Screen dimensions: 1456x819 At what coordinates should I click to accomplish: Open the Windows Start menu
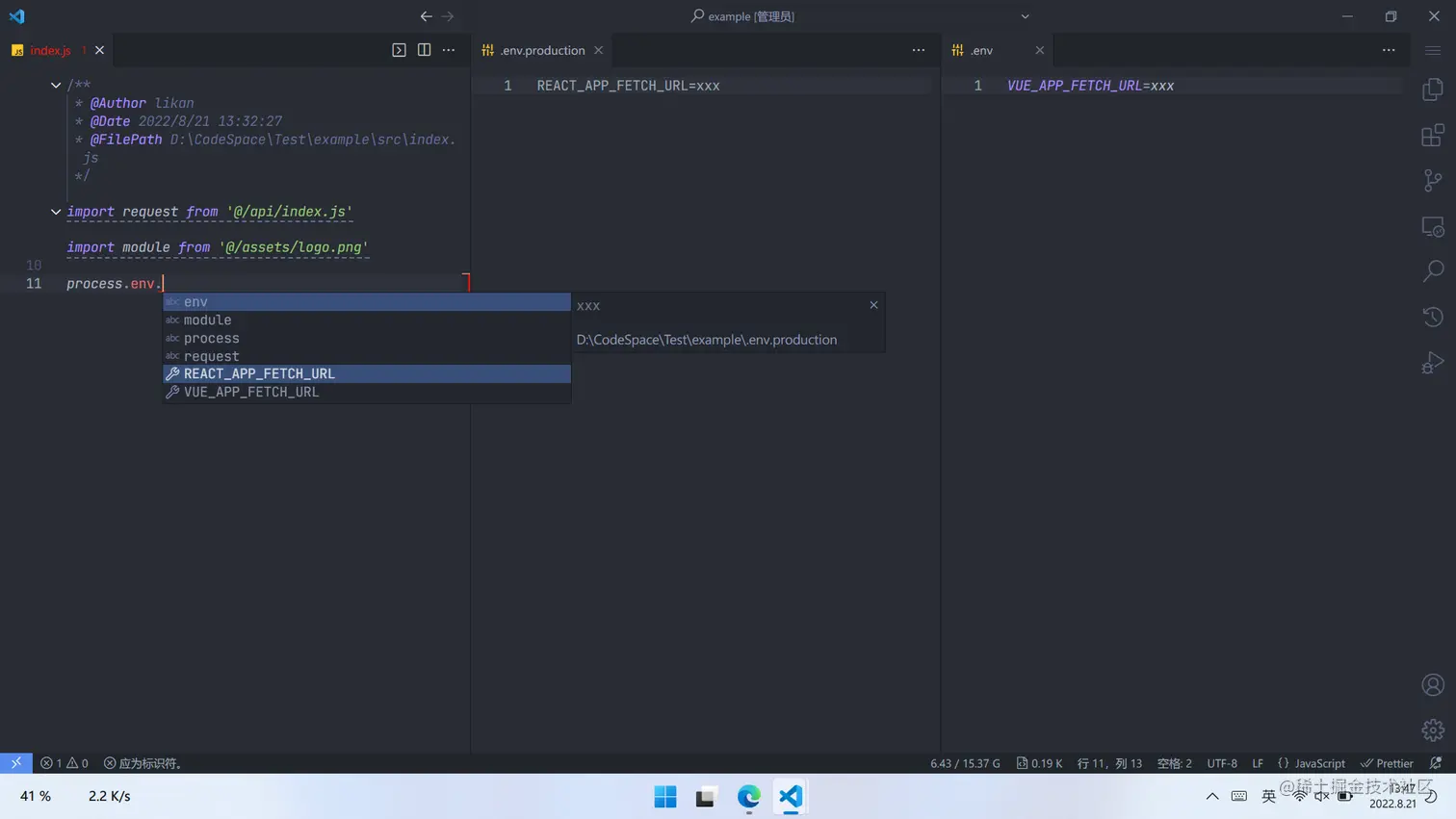[665, 797]
